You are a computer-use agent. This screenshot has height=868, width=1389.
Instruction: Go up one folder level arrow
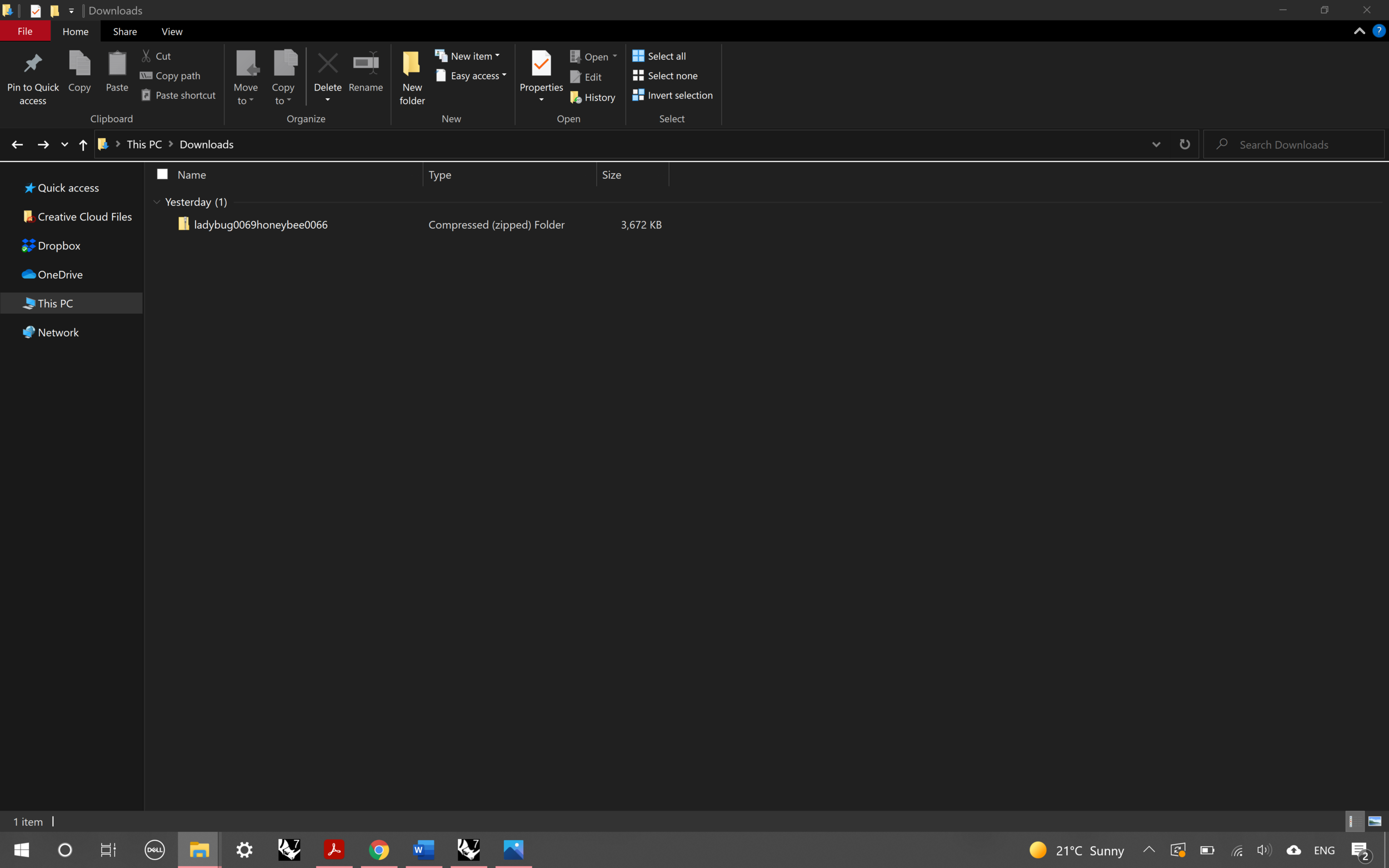click(83, 144)
